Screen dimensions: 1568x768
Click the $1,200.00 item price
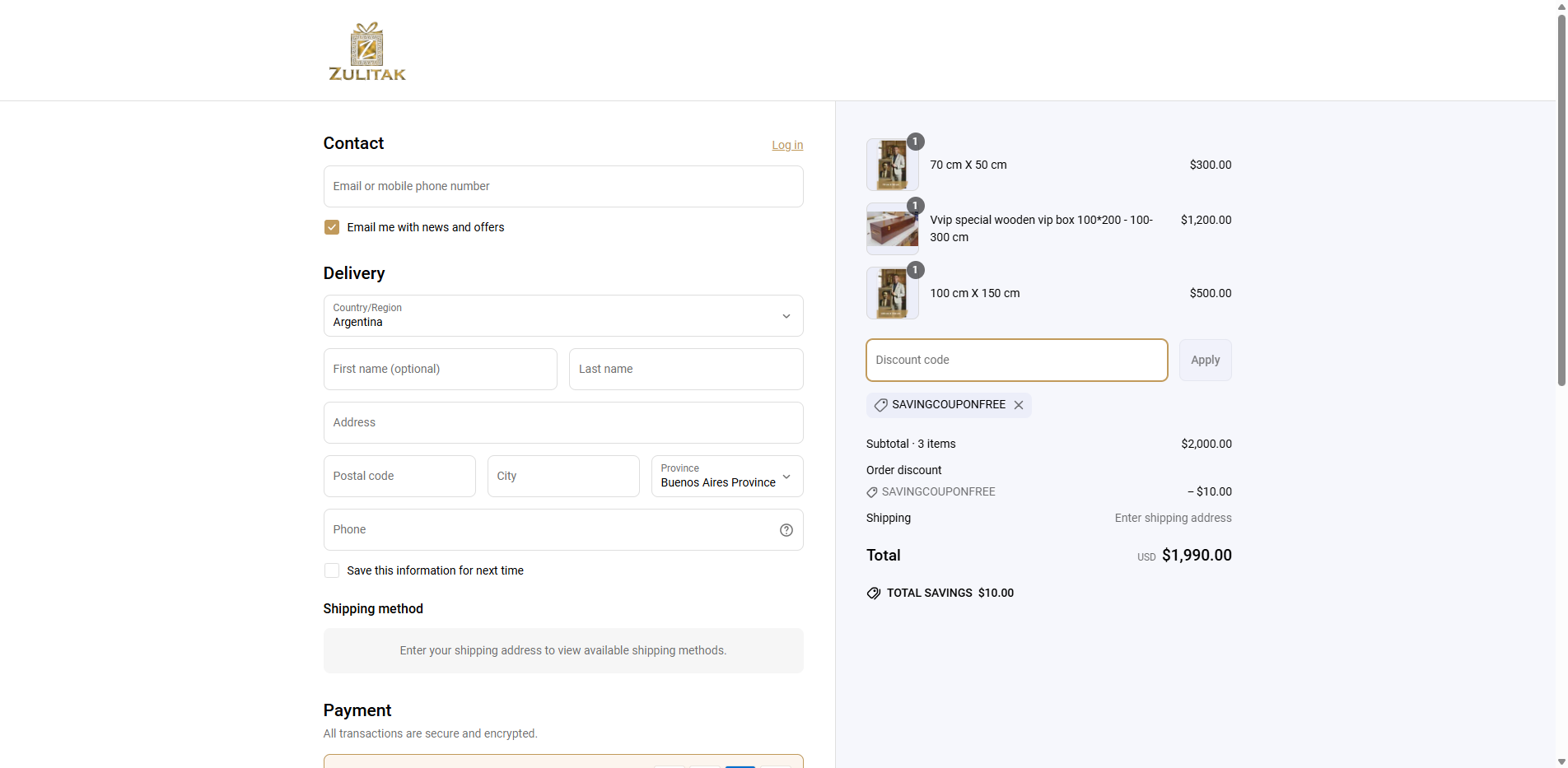(x=1206, y=221)
